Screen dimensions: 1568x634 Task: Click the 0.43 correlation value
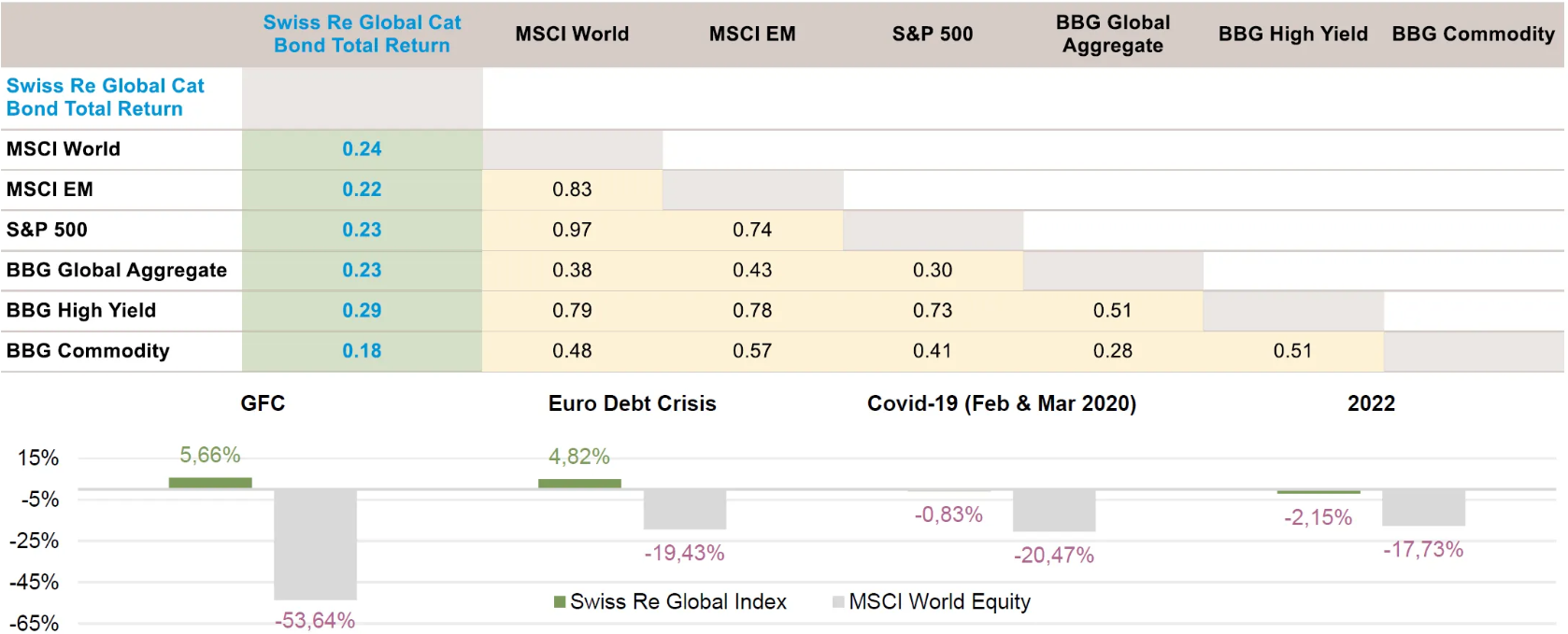752,270
